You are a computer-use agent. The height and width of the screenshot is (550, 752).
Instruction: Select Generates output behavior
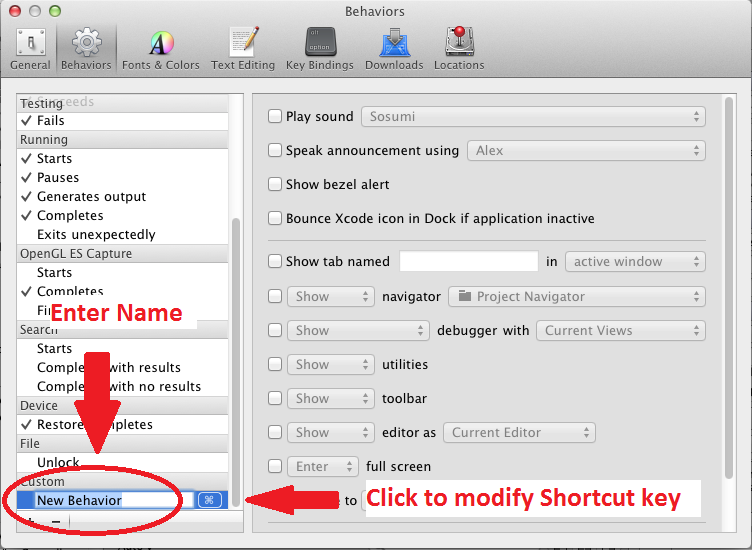[122, 197]
